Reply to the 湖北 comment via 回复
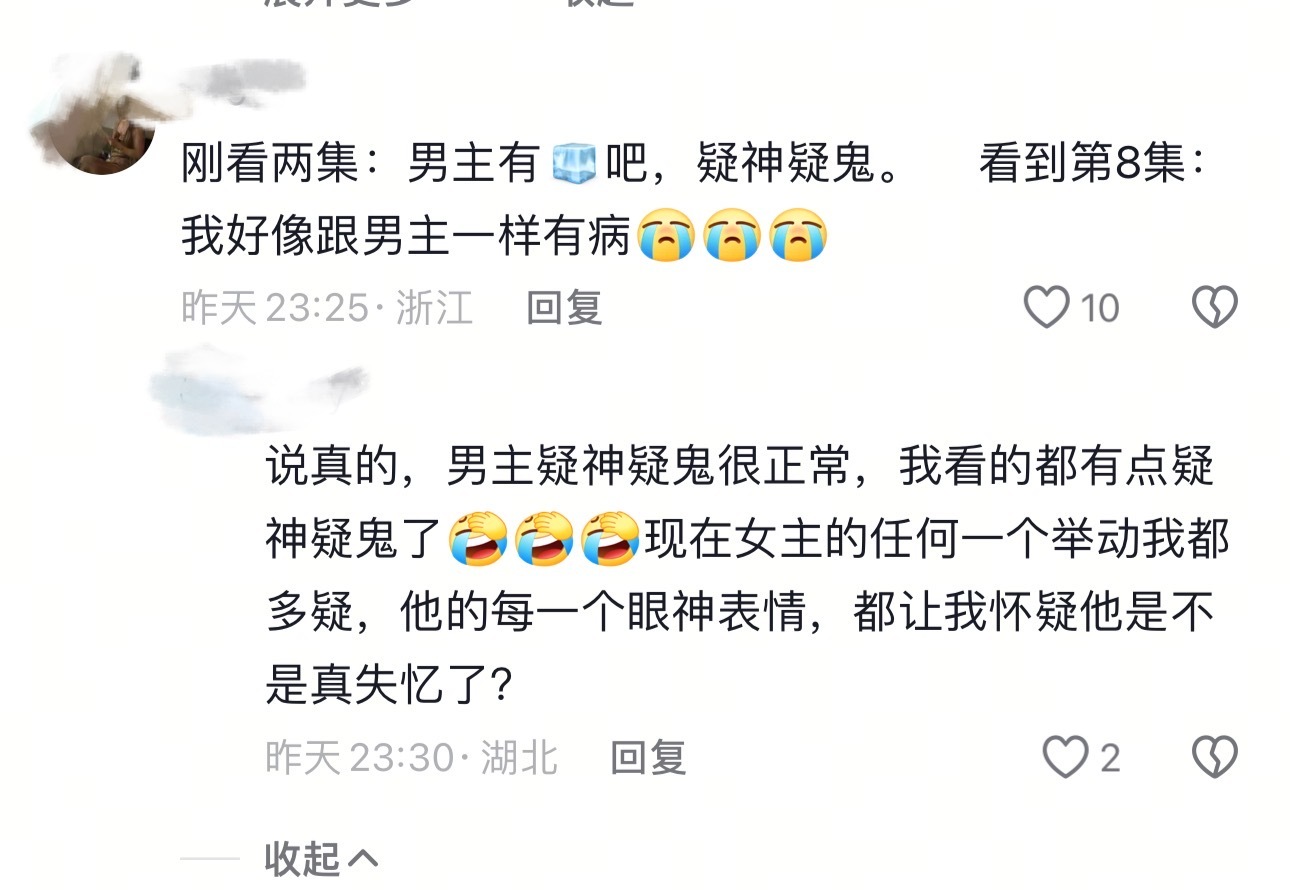1290x890 pixels. click(x=648, y=758)
